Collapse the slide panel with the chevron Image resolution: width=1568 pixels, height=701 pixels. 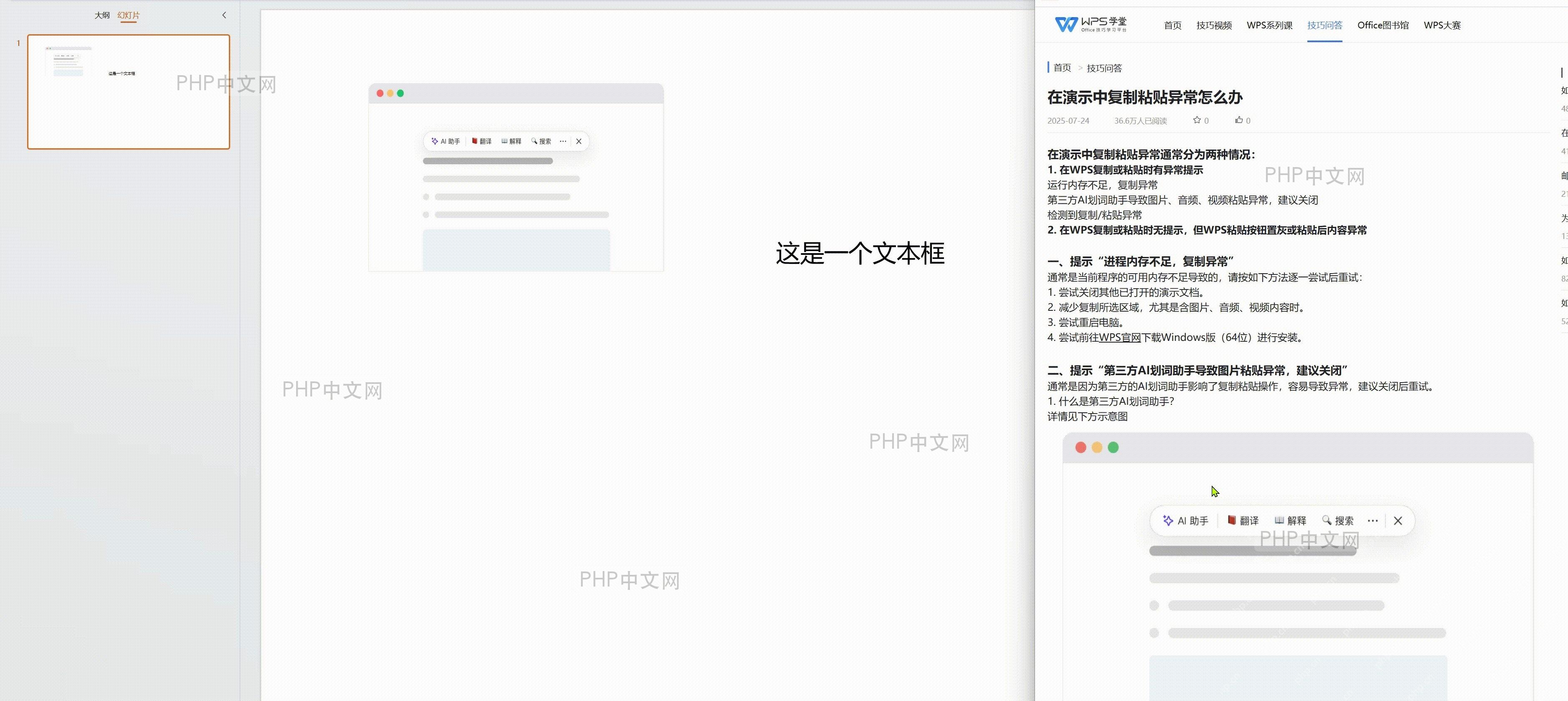(224, 15)
